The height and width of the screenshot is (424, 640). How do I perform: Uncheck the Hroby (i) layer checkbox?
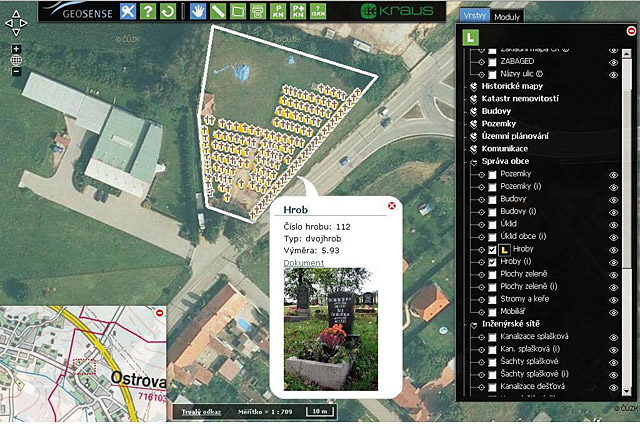click(x=492, y=262)
